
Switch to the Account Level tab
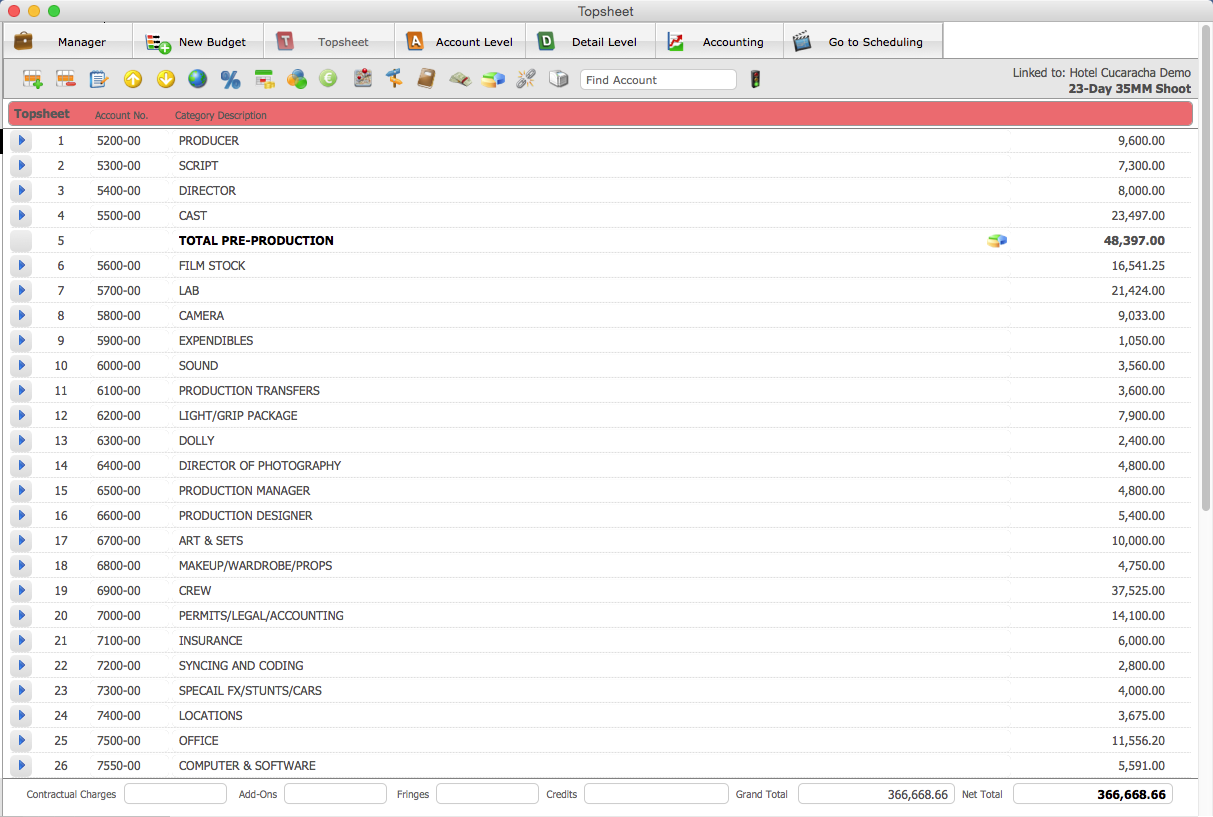click(x=460, y=42)
